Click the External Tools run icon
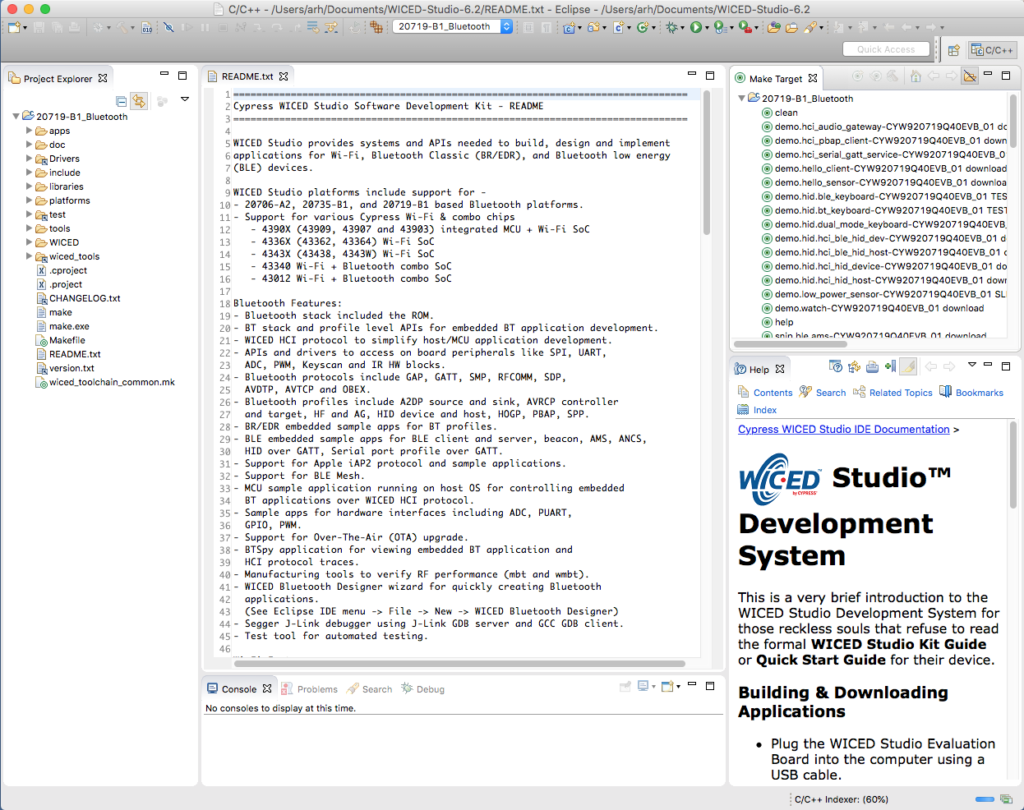Screen dimensions: 1024x810 coord(744,27)
